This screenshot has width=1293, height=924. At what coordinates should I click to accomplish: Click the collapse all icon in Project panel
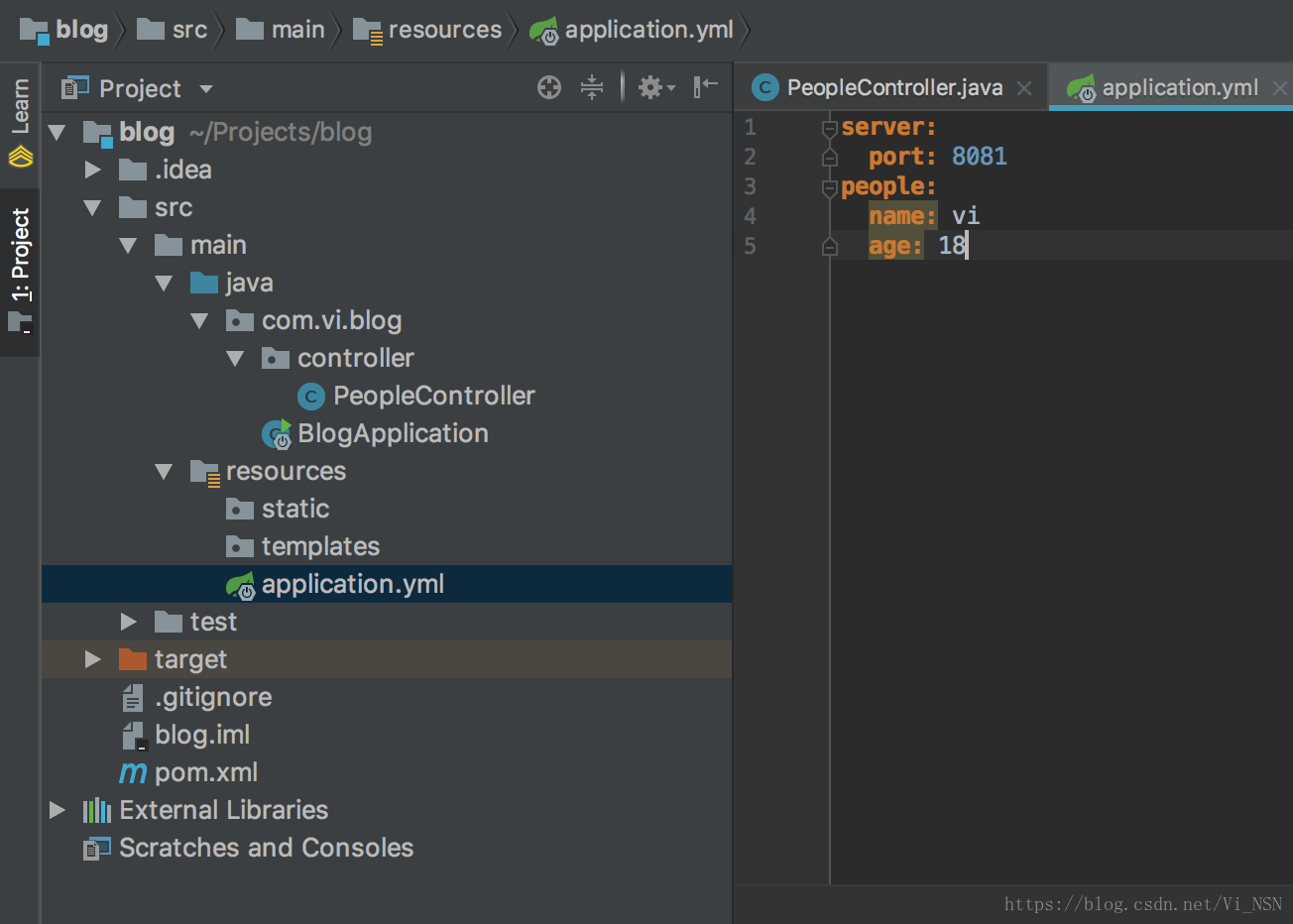pos(592,88)
